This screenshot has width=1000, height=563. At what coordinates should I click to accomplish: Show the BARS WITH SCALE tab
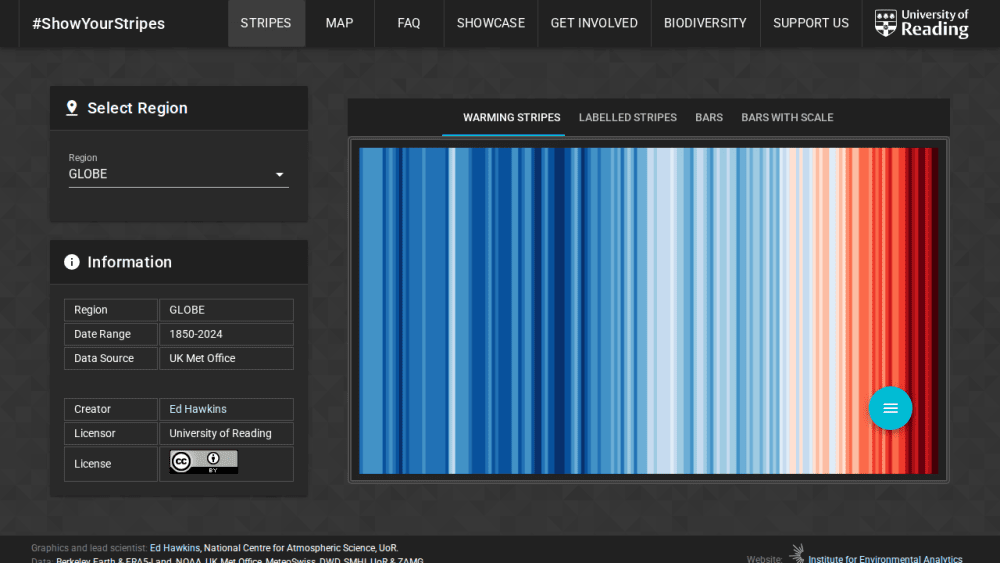coord(787,117)
